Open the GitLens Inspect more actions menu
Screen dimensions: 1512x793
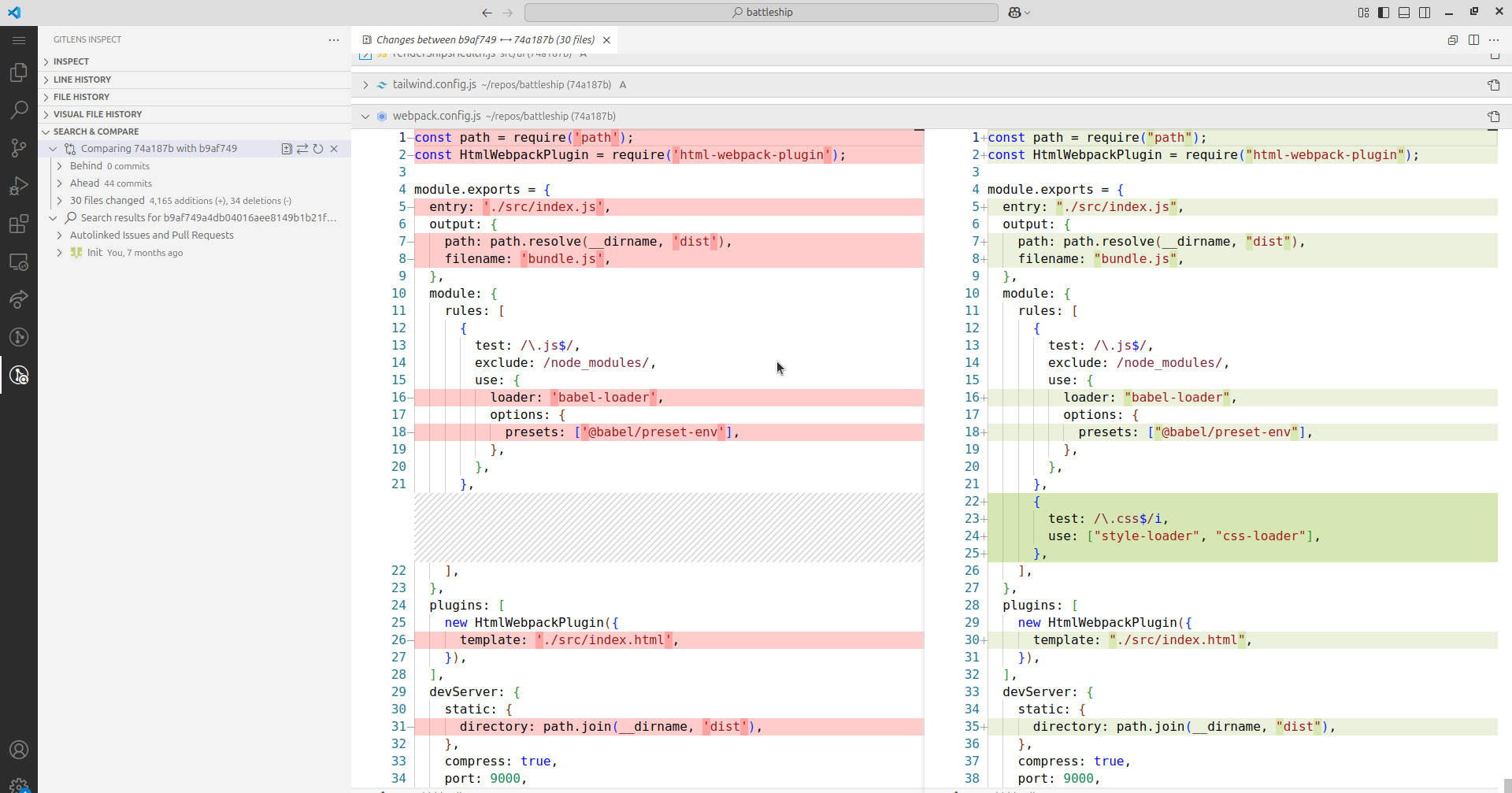click(x=334, y=40)
